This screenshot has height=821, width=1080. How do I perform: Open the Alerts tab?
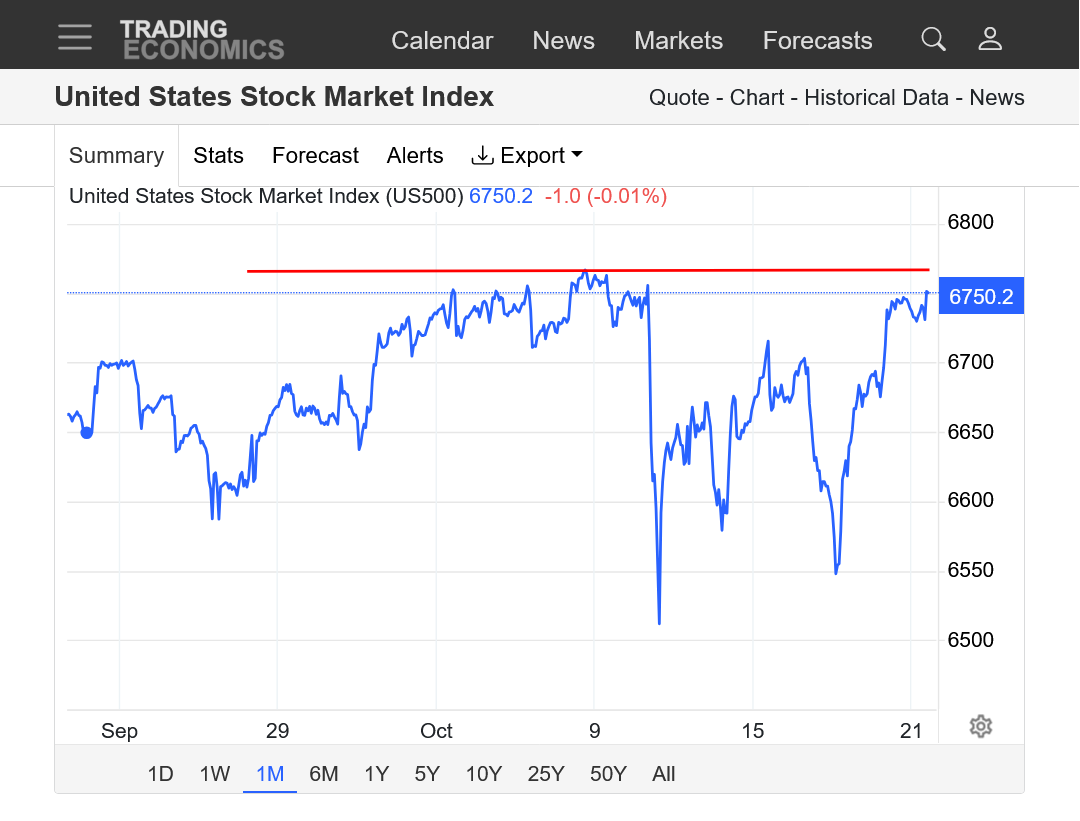click(x=415, y=155)
